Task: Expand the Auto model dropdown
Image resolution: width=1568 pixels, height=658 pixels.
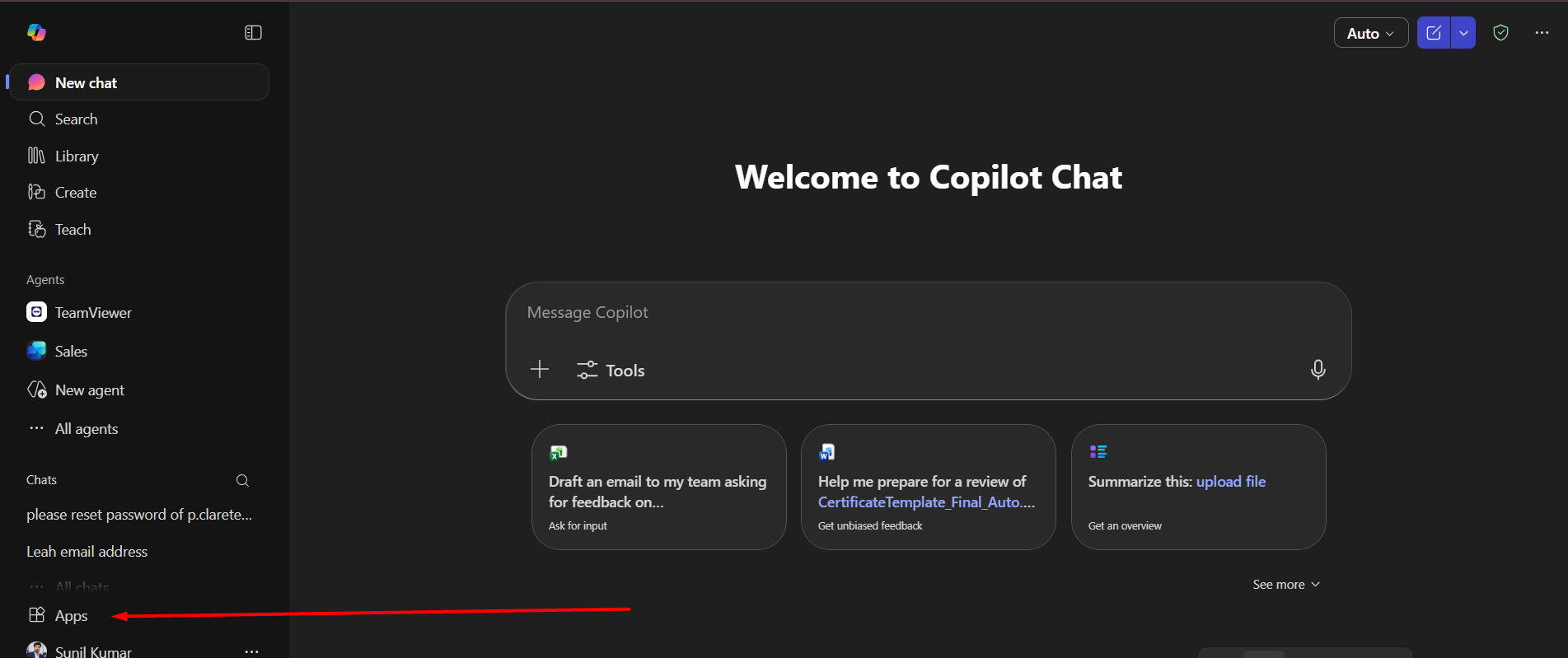Action: pos(1370,33)
